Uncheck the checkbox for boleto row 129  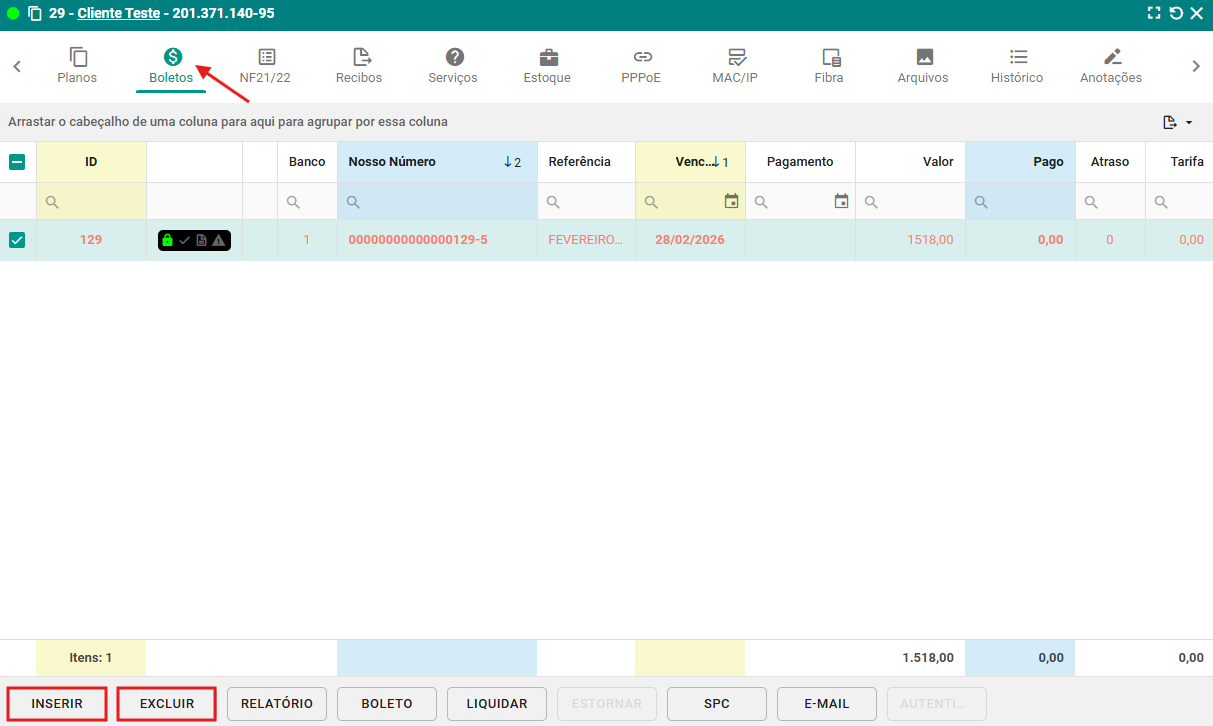click(17, 240)
